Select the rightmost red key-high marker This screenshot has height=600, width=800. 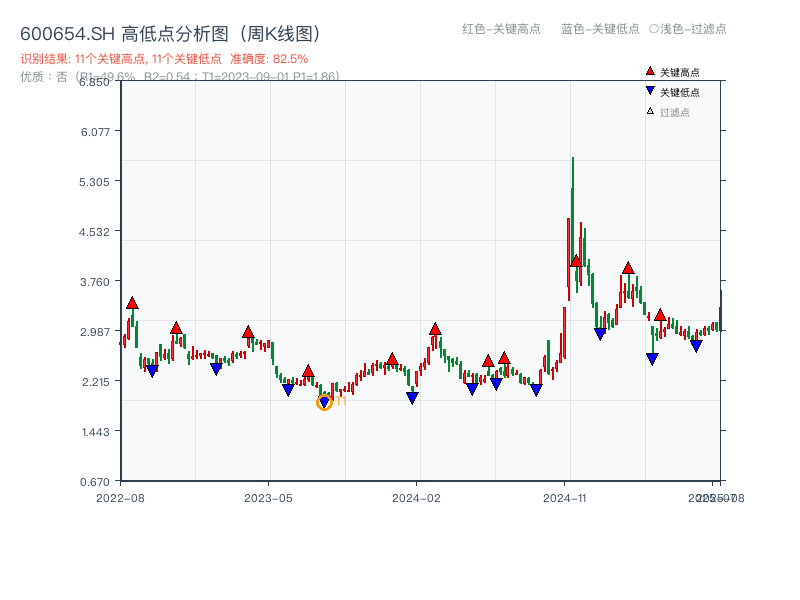point(660,315)
